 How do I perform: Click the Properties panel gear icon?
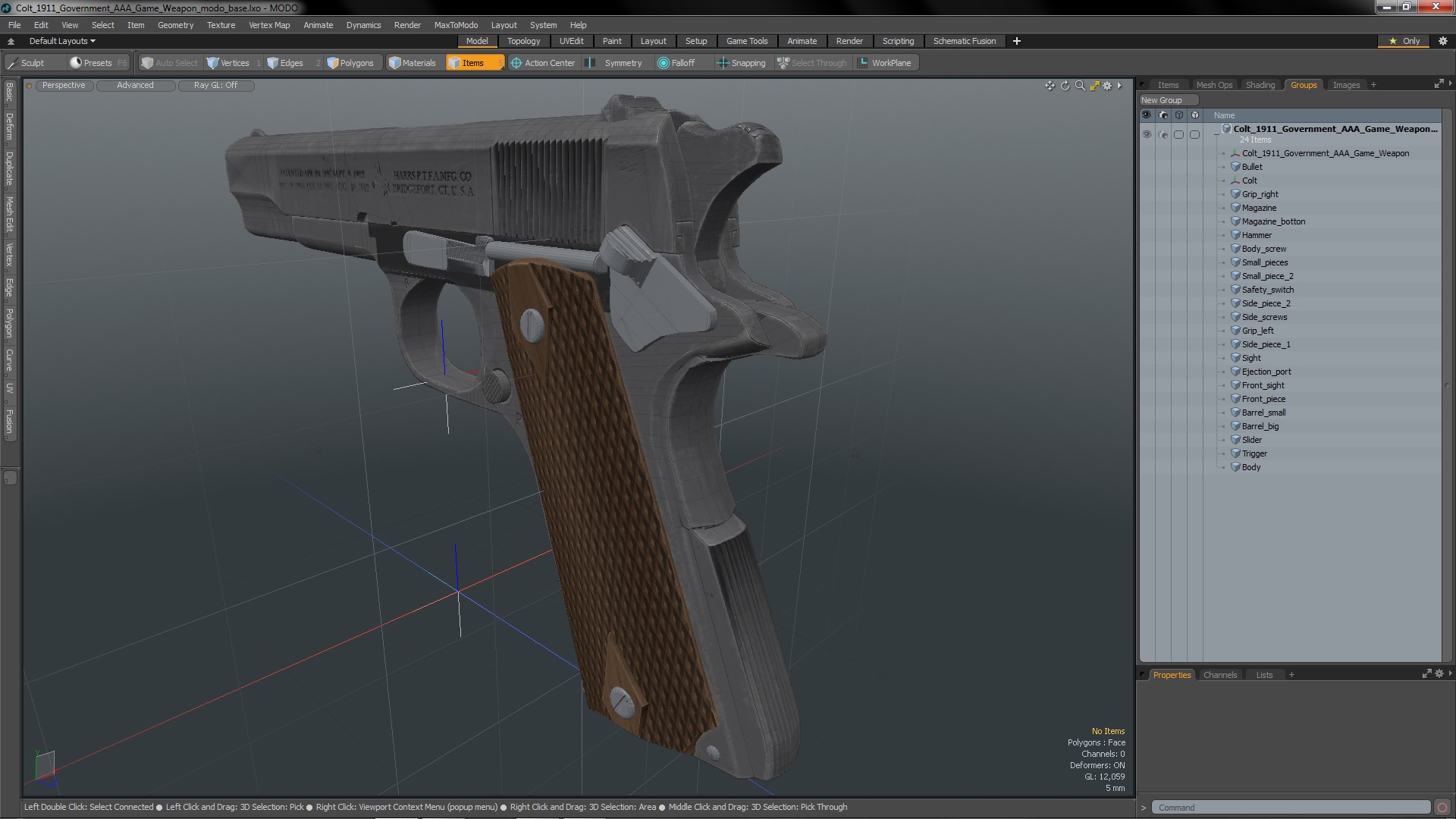[x=1439, y=674]
